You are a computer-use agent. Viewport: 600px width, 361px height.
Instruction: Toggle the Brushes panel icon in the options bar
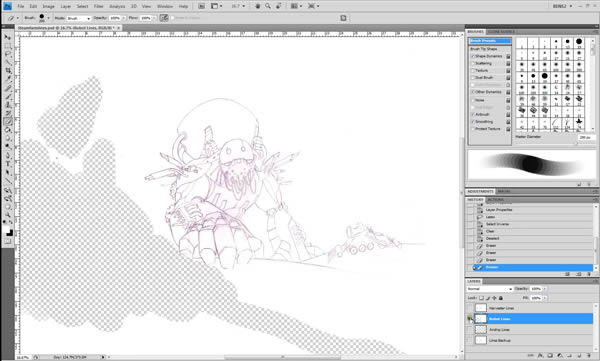tap(343, 18)
